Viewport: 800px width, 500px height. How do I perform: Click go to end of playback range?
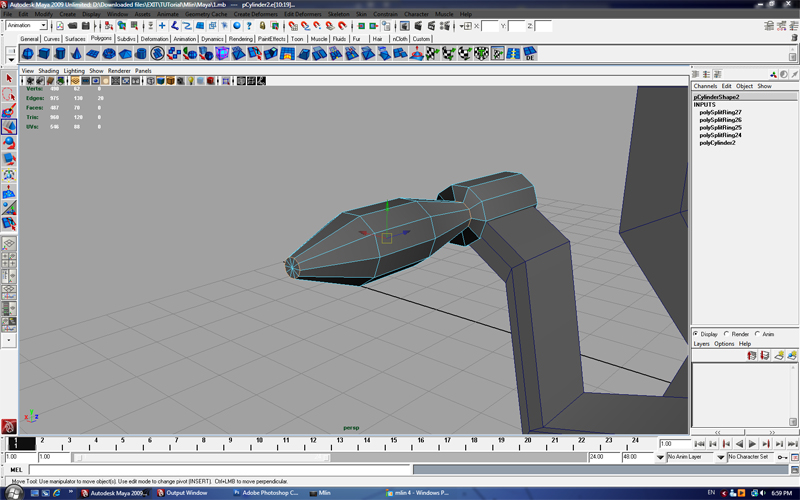pyautogui.click(x=791, y=444)
